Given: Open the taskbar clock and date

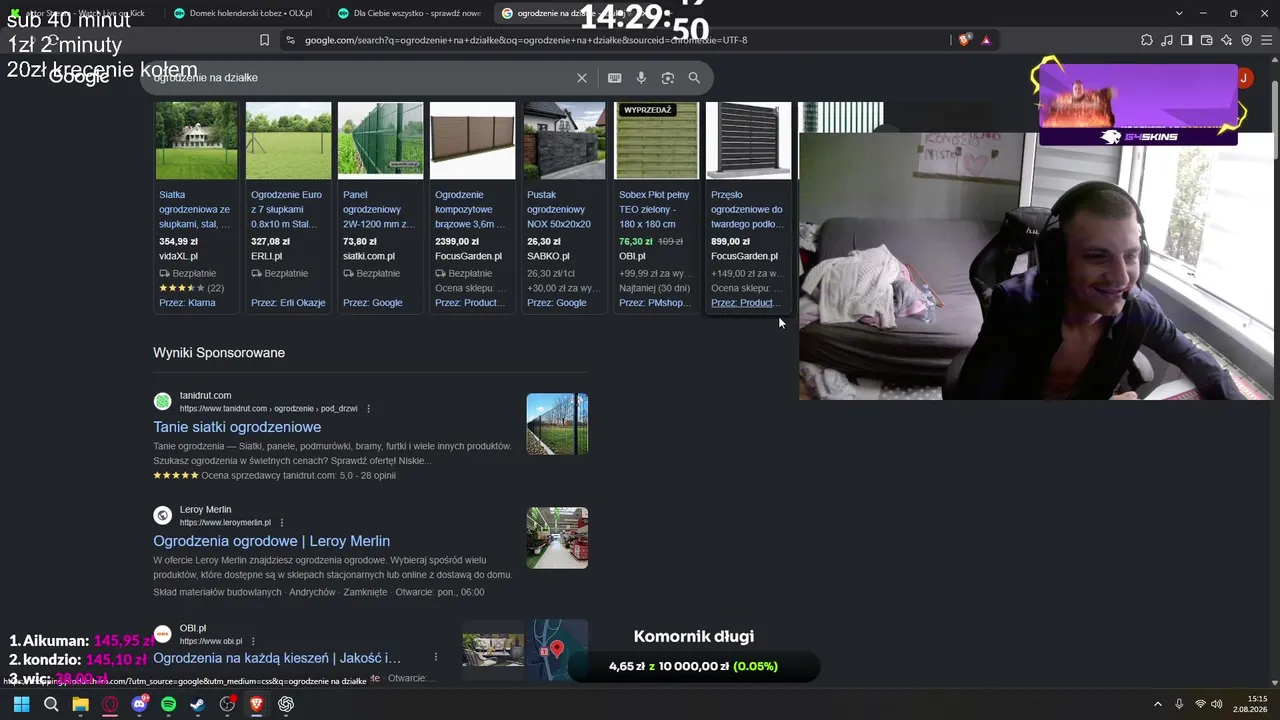Looking at the screenshot, I should pyautogui.click(x=1250, y=704).
